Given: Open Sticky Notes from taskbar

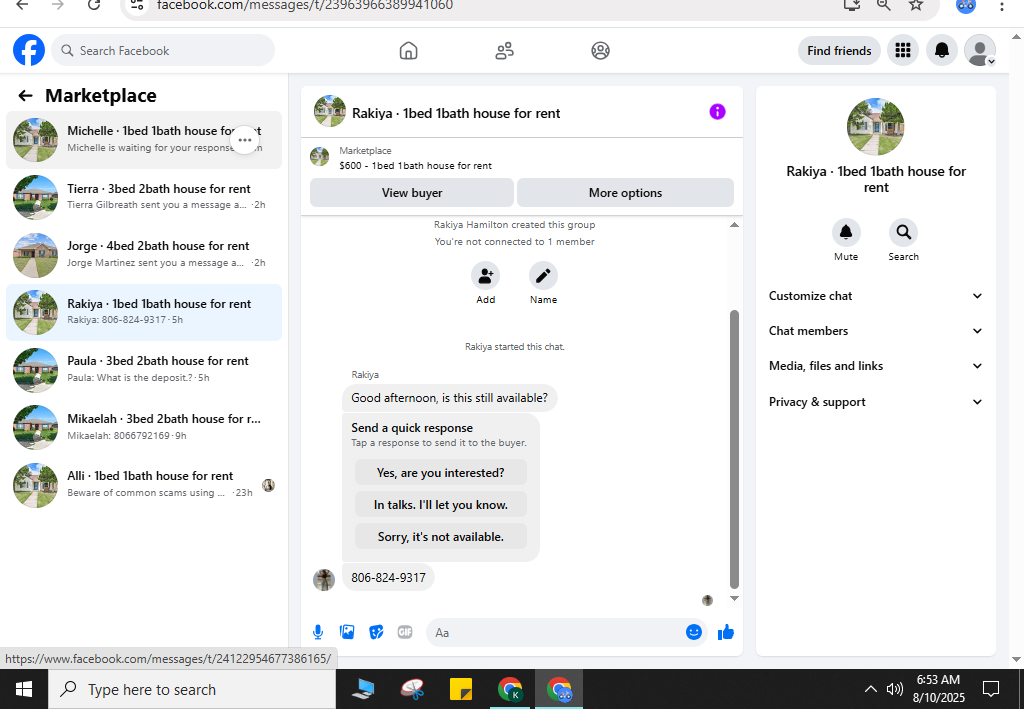Looking at the screenshot, I should pos(461,689).
